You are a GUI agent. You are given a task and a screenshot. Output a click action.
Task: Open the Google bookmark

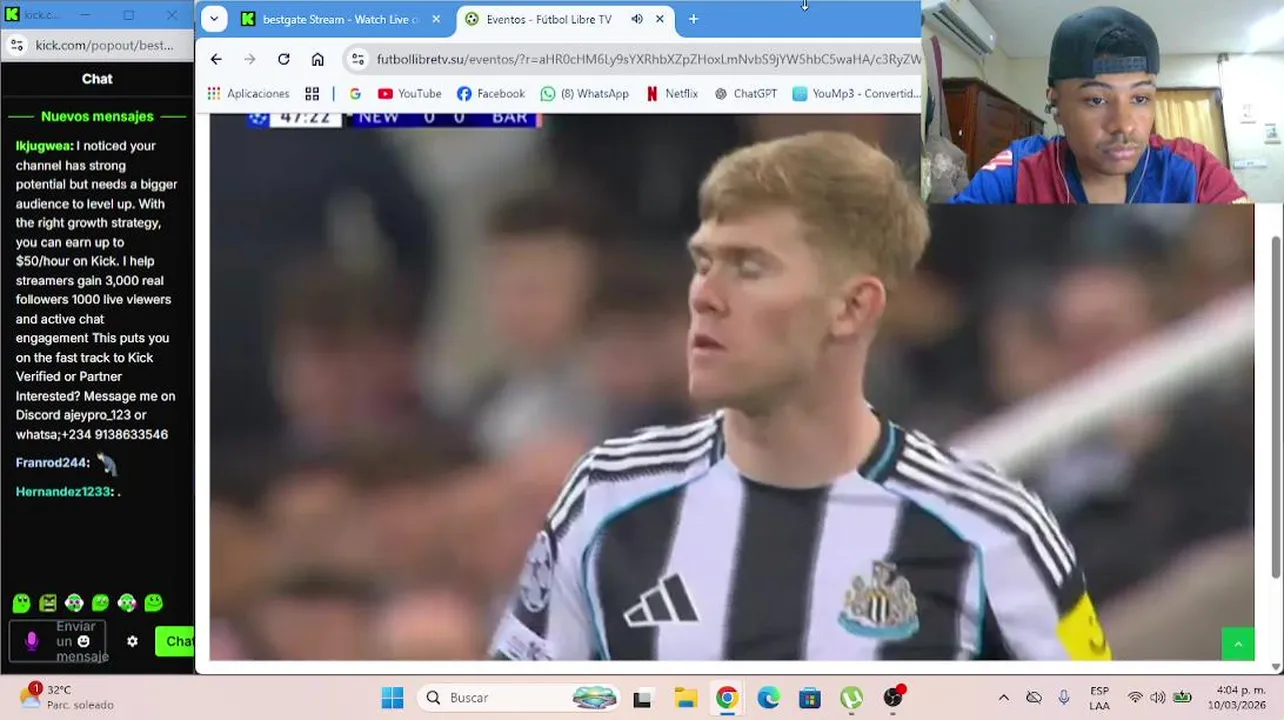tap(355, 93)
